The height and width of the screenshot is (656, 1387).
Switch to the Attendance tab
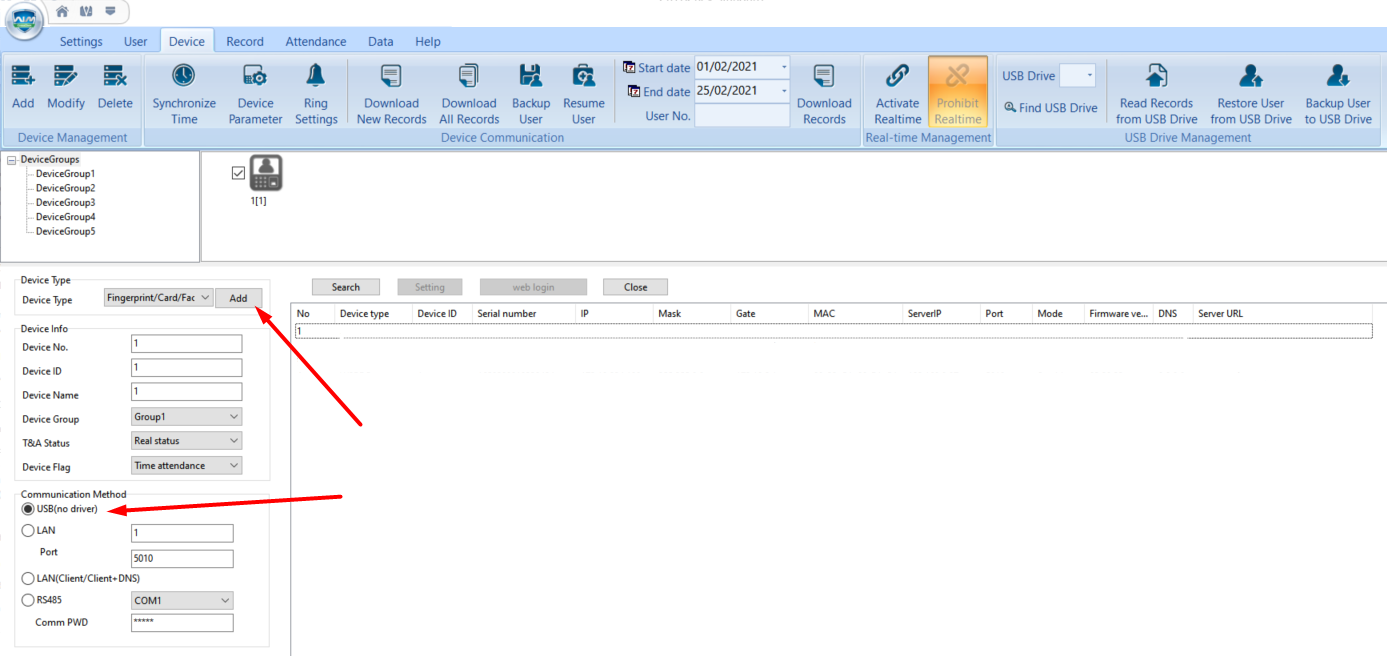tap(316, 41)
